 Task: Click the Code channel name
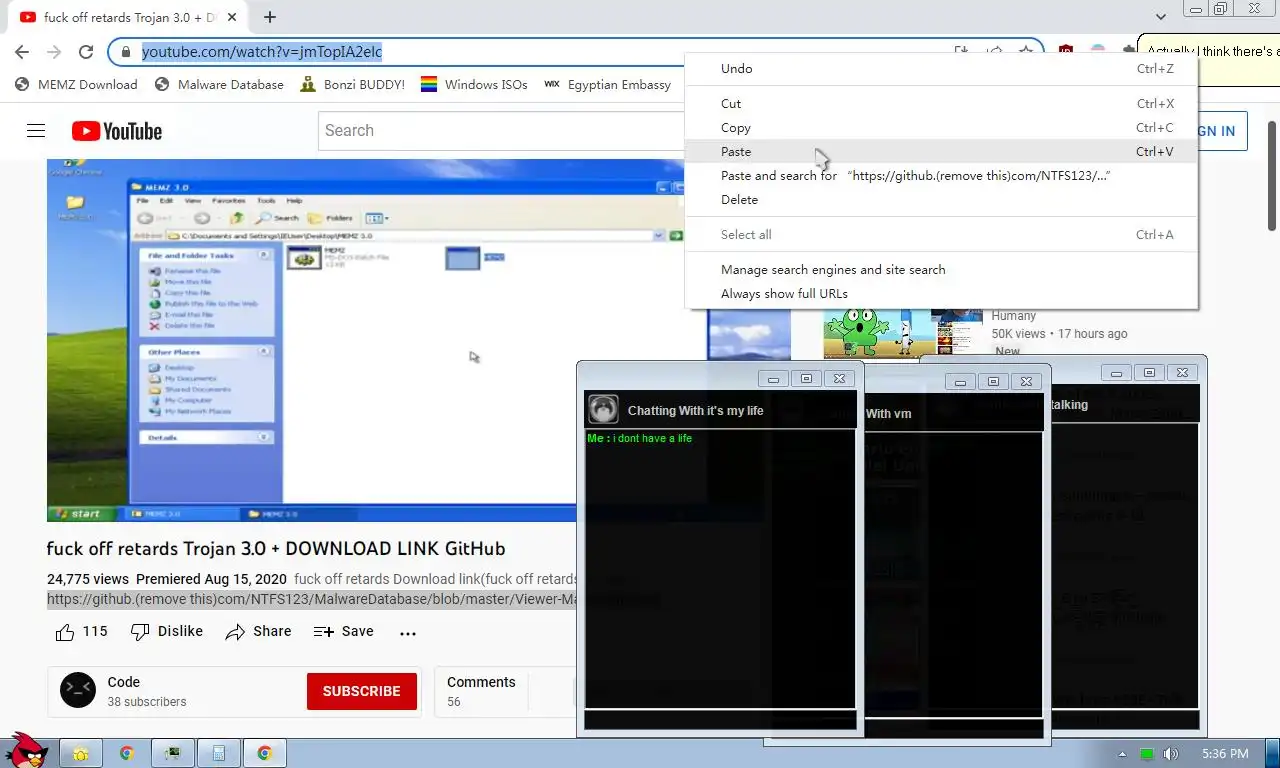point(124,682)
